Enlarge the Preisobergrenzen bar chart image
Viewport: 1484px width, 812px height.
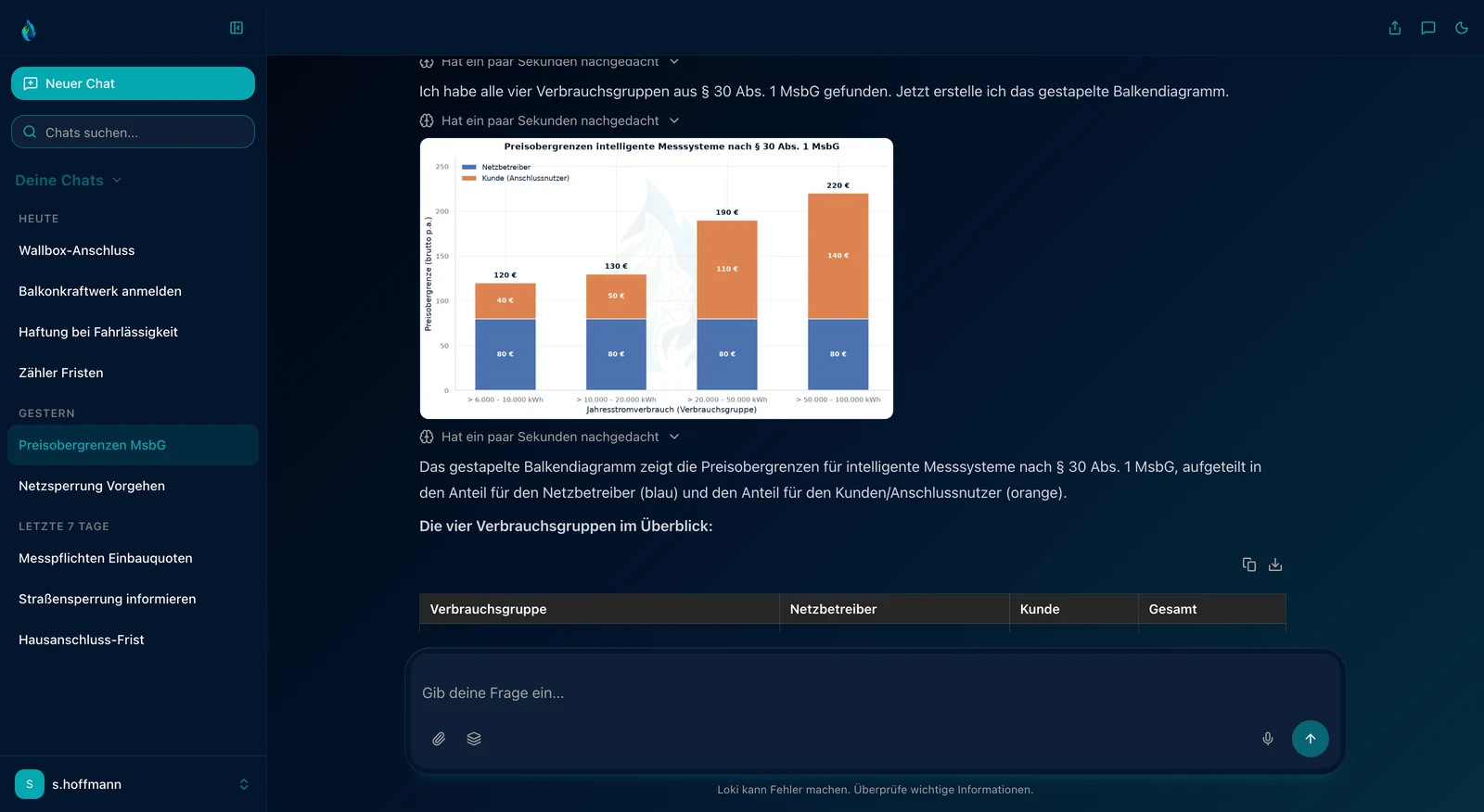[x=657, y=278]
